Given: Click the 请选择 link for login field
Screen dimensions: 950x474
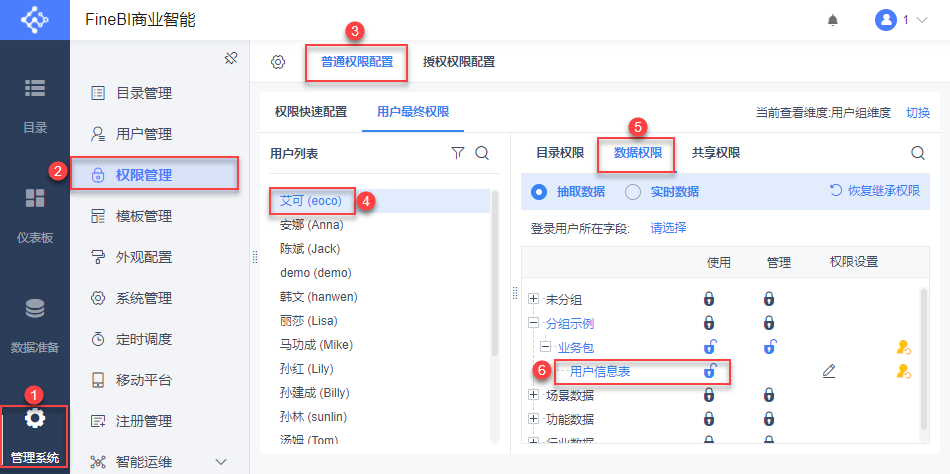Looking at the screenshot, I should pos(668,228).
